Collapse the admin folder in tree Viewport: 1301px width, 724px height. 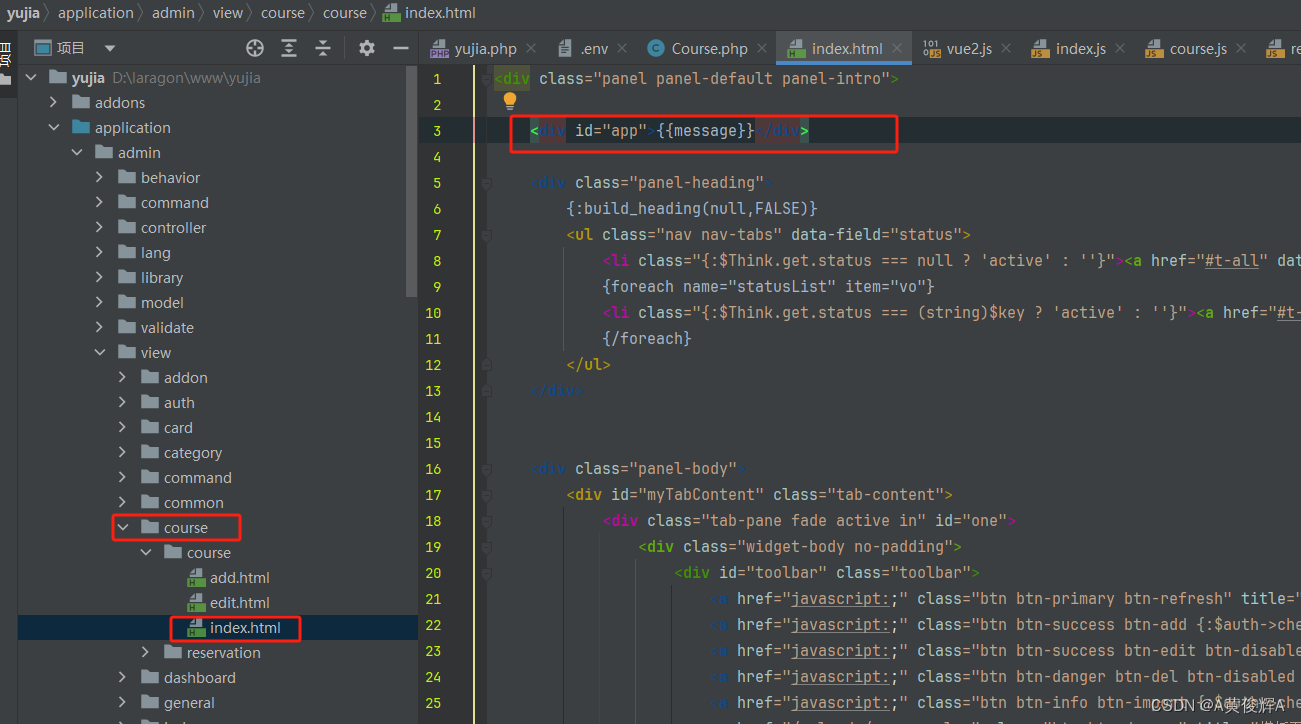(77, 151)
